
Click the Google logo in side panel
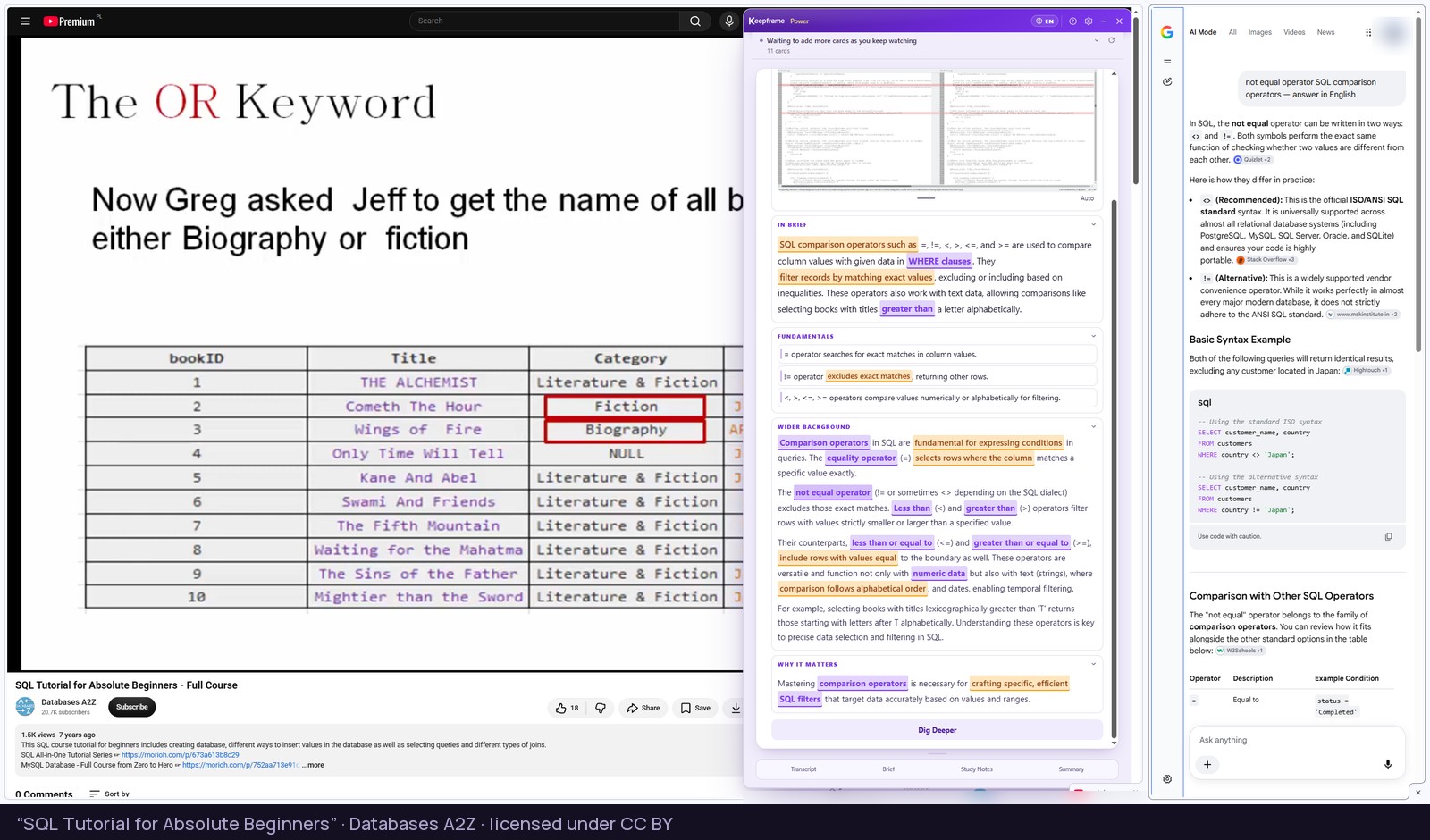[x=1167, y=32]
